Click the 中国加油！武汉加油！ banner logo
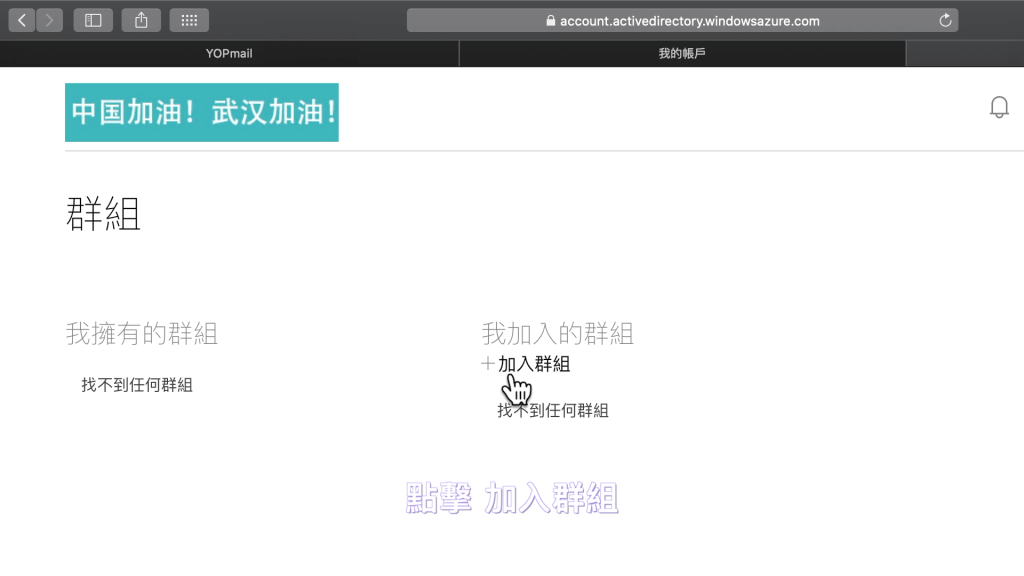This screenshot has height=576, width=1024. 202,112
